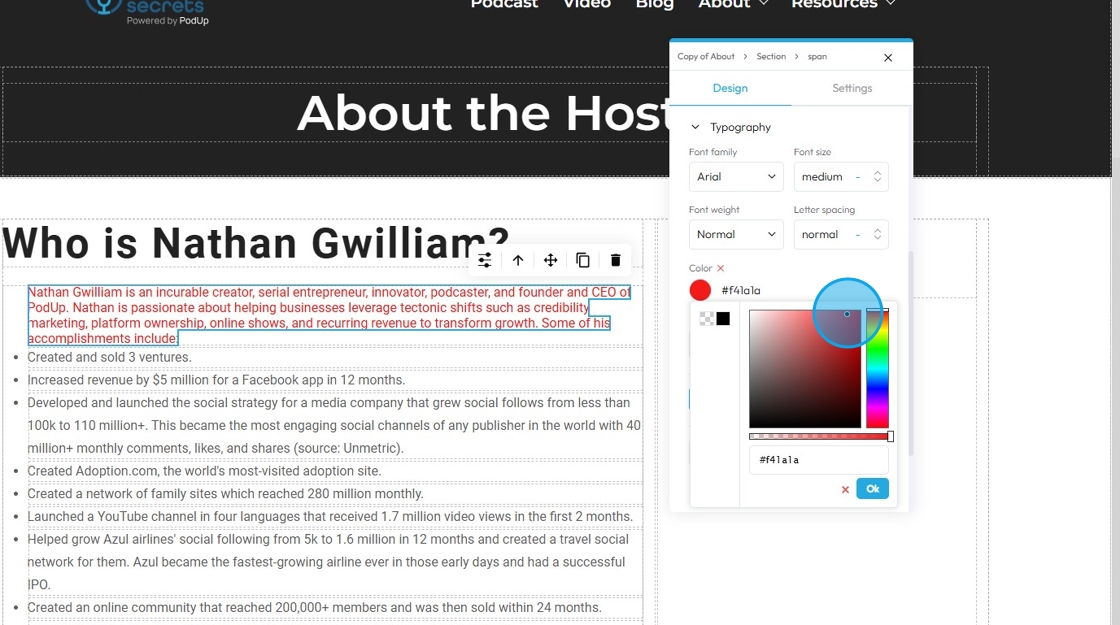1120x625 pixels.
Task: Click 'Created an online community' bullet
Action: (x=314, y=608)
